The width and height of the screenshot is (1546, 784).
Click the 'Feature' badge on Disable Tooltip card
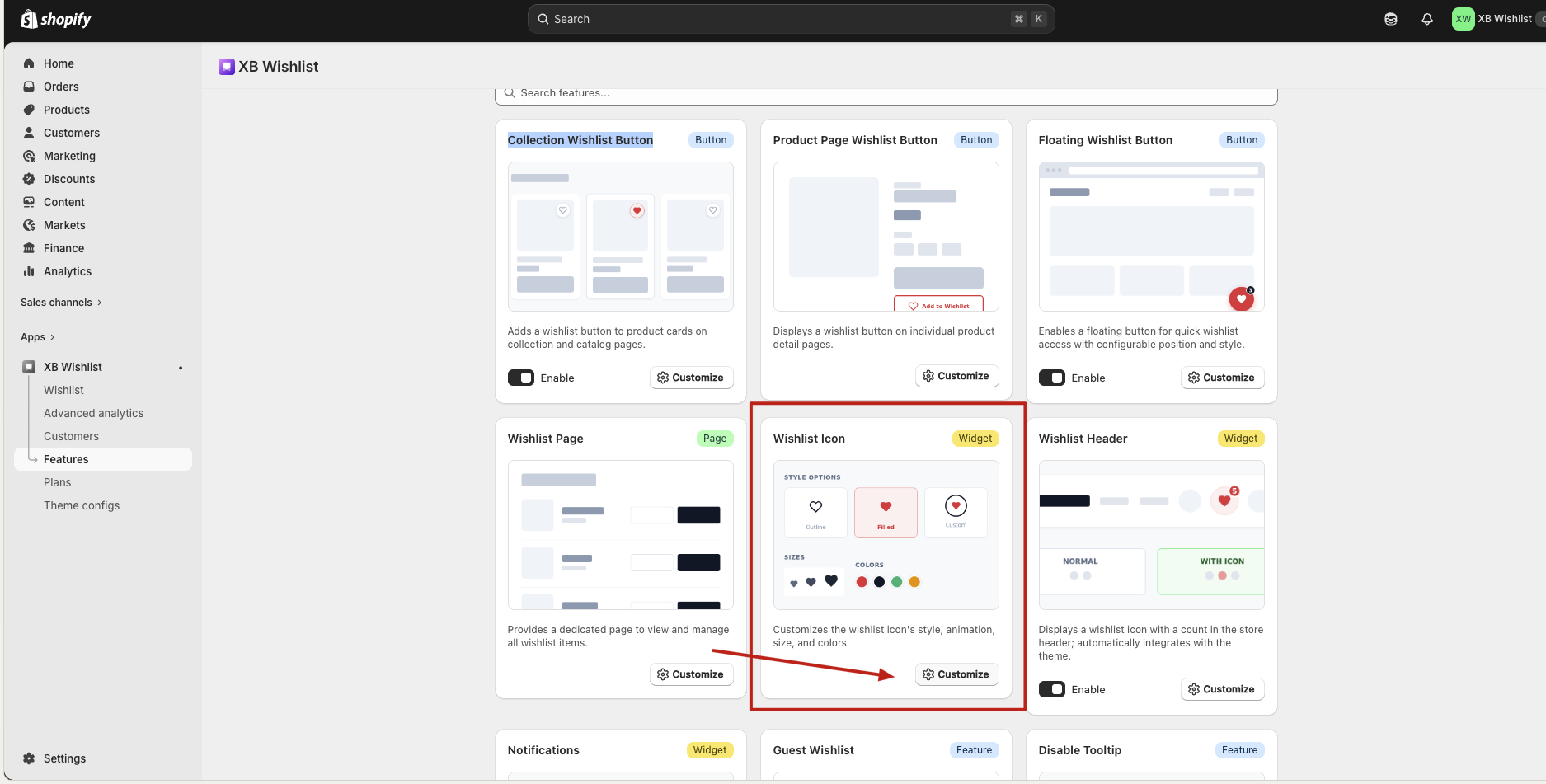click(x=1239, y=750)
